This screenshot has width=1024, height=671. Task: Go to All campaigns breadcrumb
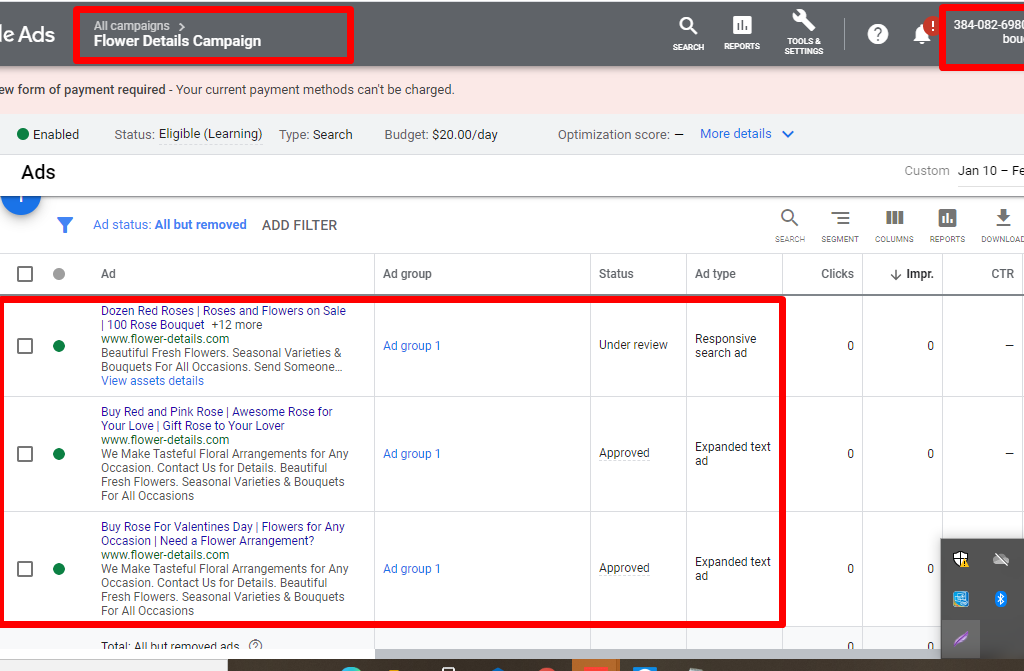coord(131,25)
